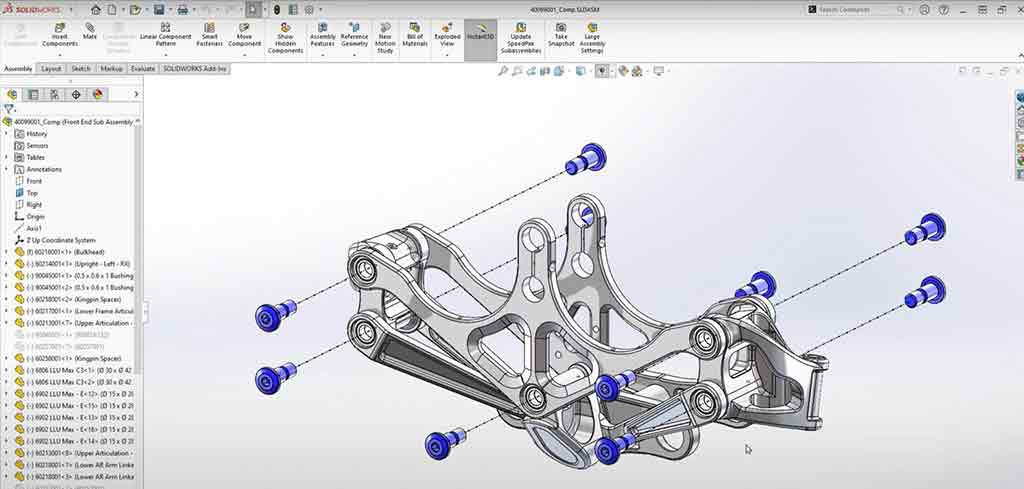Open Edit Appearance icon in view toolbar
Image resolution: width=1024 pixels, height=489 pixels.
coord(623,71)
